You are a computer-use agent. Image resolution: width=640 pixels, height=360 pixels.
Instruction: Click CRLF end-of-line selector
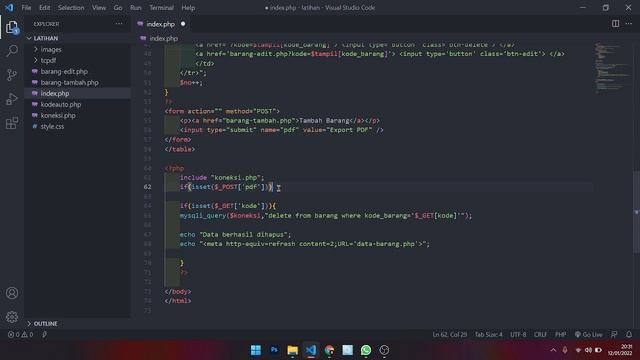[540, 334]
